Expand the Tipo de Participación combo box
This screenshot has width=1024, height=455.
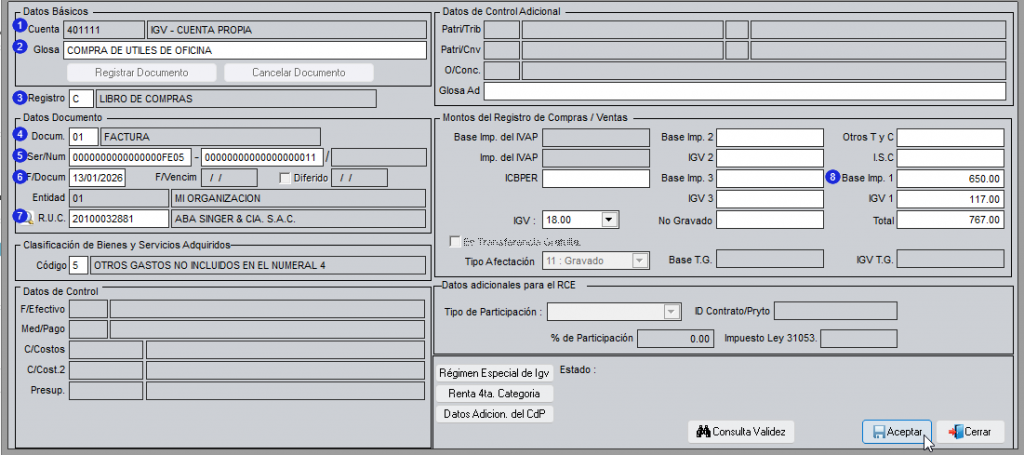pyautogui.click(x=671, y=312)
